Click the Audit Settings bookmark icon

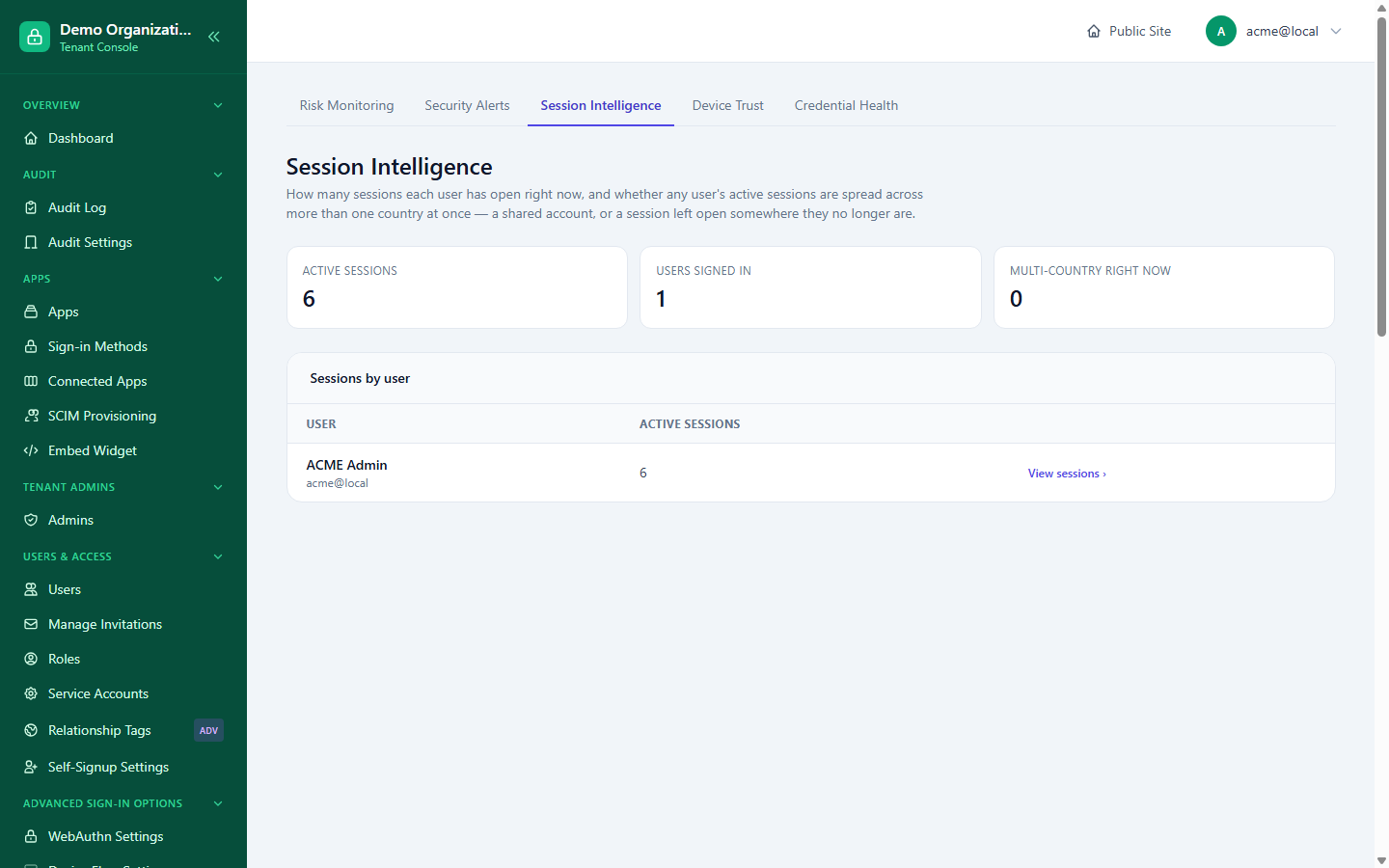31,242
